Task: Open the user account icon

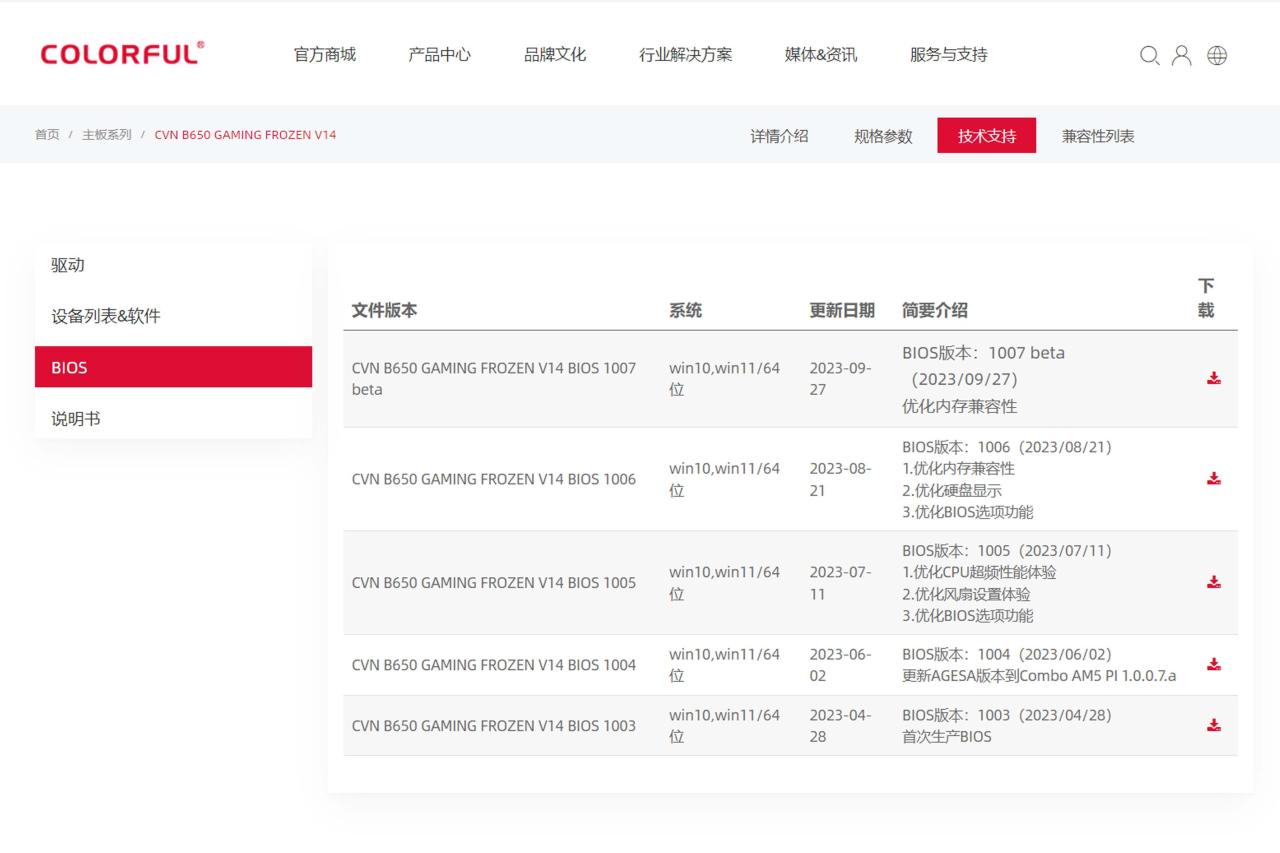Action: coord(1182,56)
